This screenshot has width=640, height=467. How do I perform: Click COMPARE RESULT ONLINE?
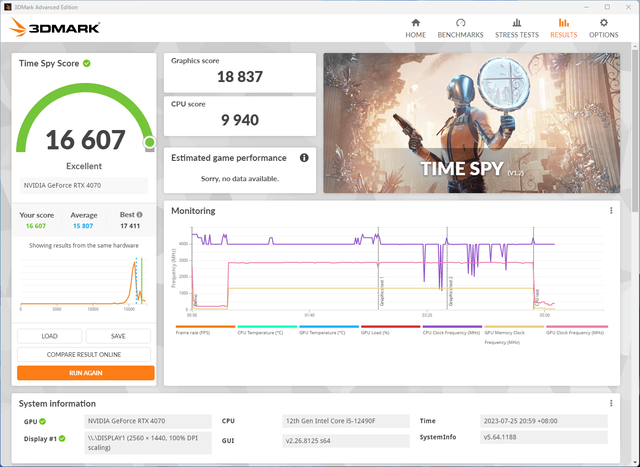(84, 354)
